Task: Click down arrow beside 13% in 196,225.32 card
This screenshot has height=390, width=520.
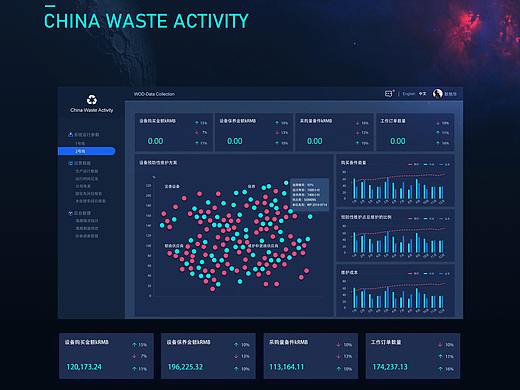Action: [236, 356]
